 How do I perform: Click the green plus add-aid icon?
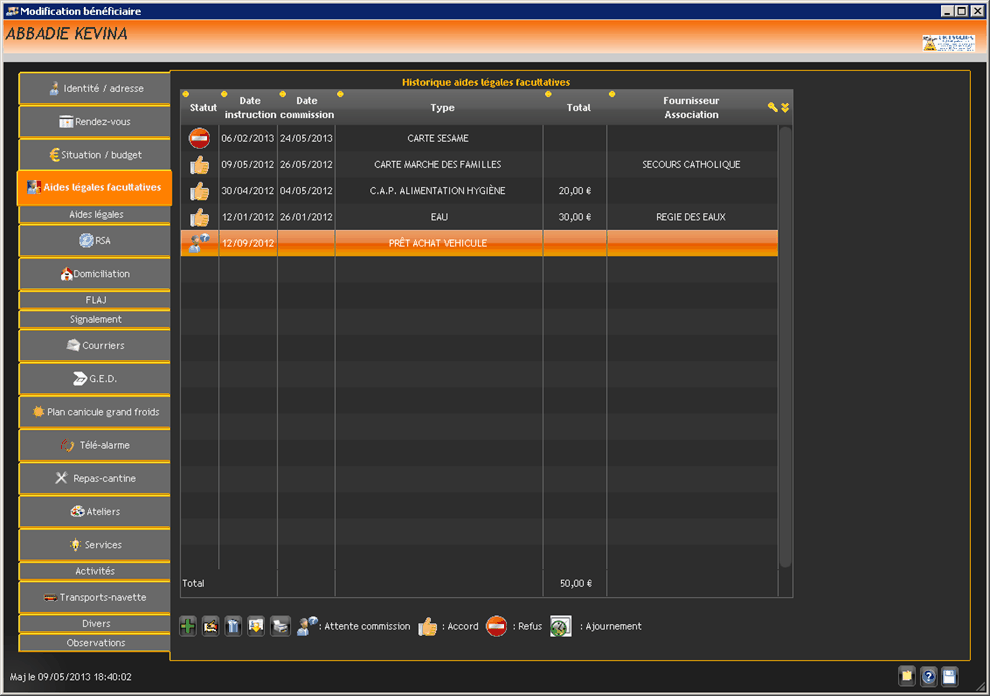(x=188, y=627)
